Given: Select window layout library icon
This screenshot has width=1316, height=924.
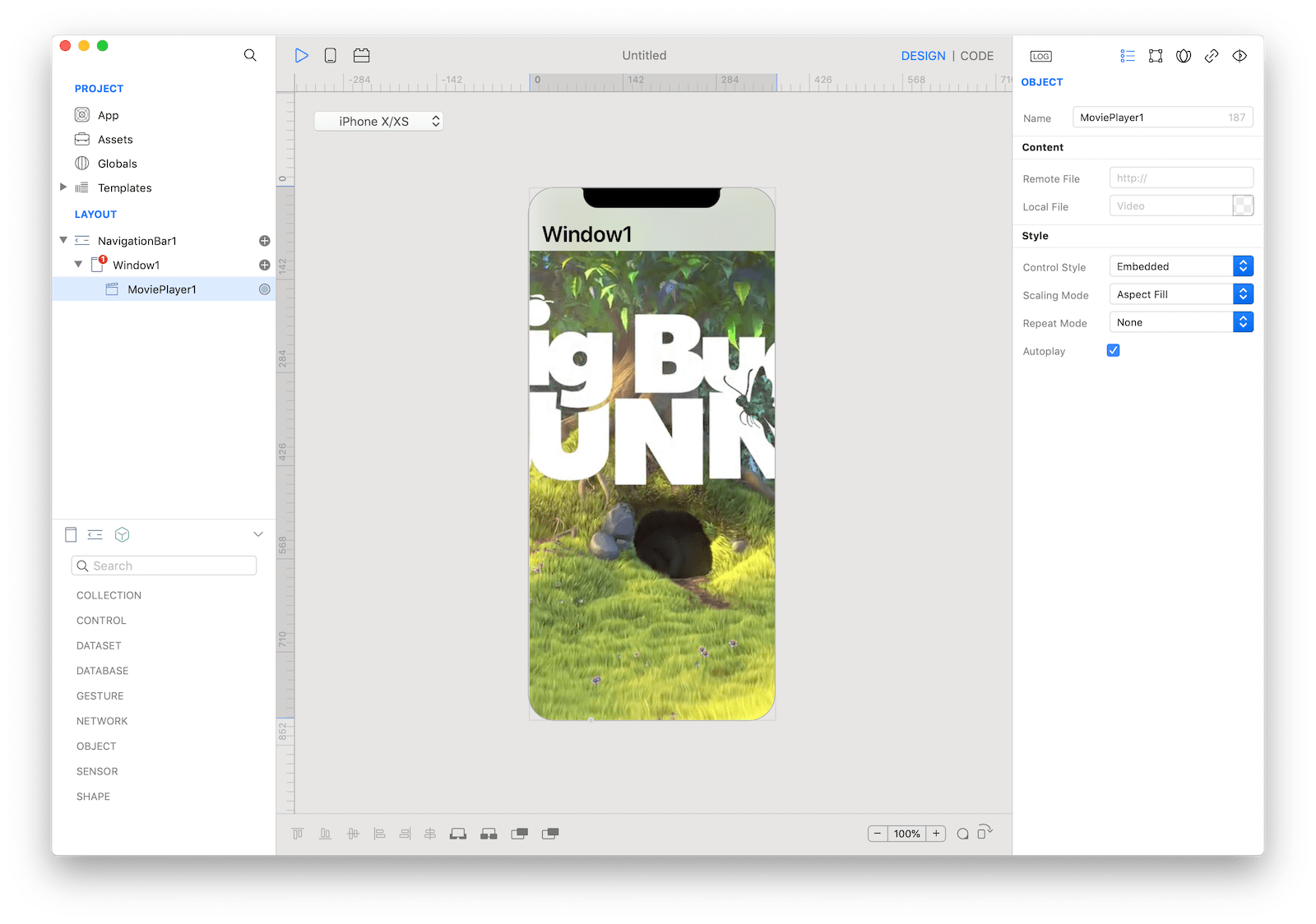Looking at the screenshot, I should pyautogui.click(x=71, y=534).
